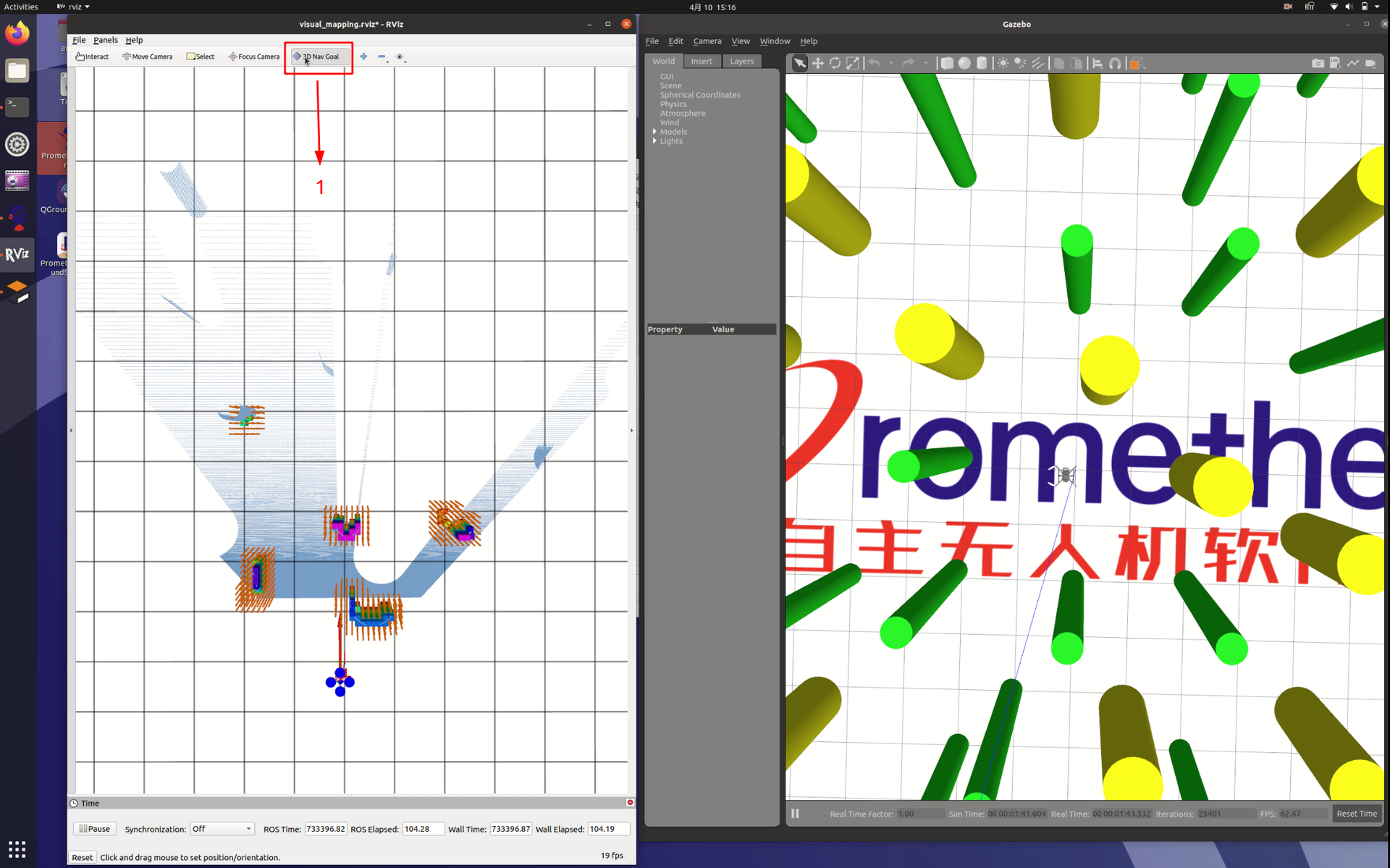Expand the Lights tree node
Image resolution: width=1390 pixels, height=868 pixels.
point(654,141)
